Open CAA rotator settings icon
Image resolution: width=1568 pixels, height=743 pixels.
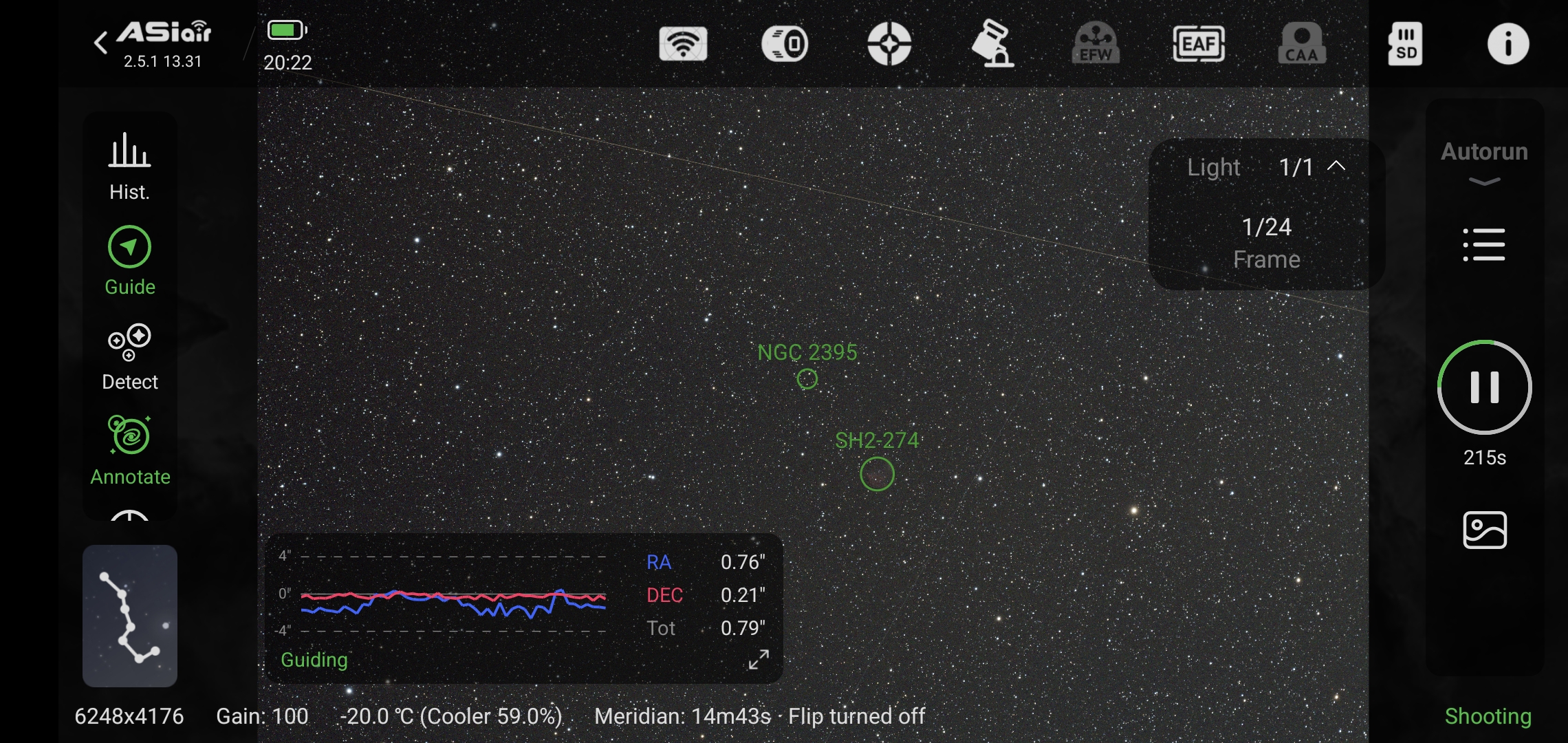[1301, 44]
